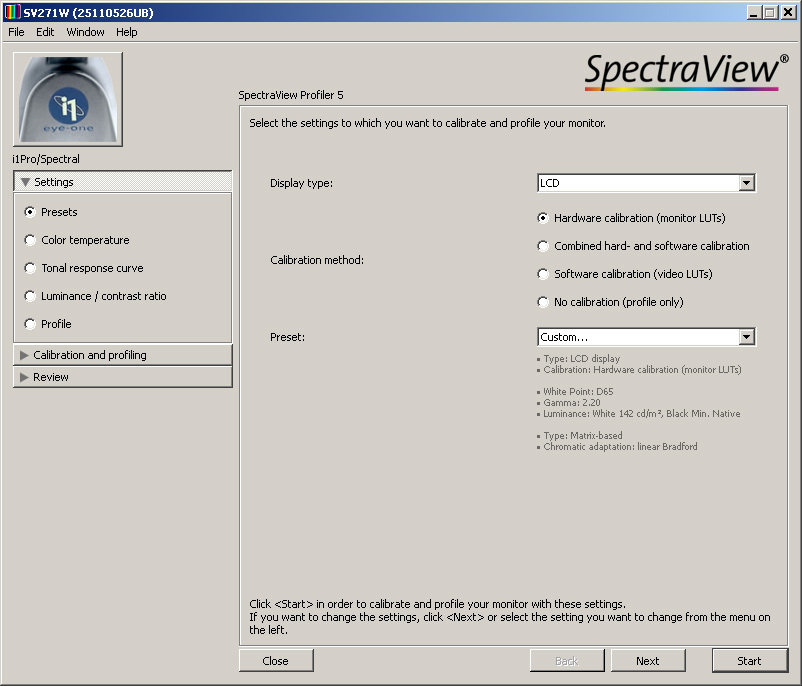Minimize the SV271W window

click(x=753, y=13)
